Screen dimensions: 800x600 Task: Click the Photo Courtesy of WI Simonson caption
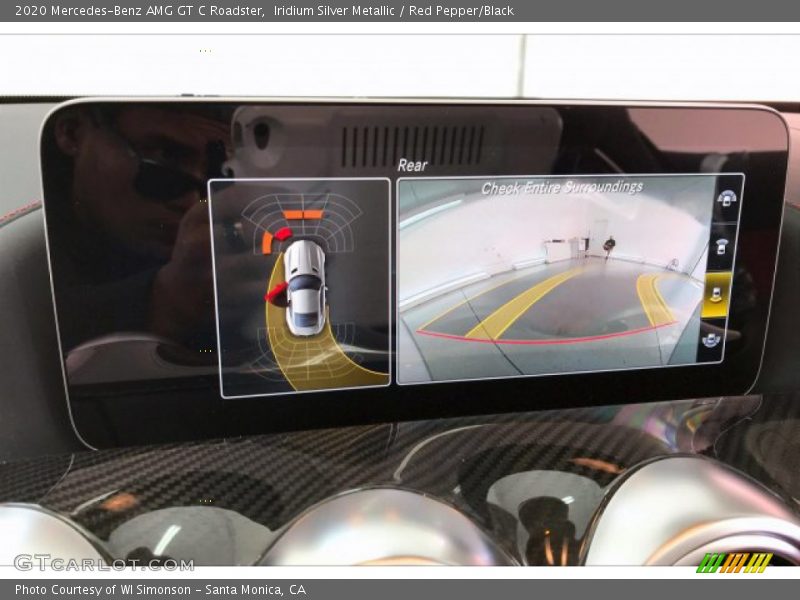pos(160,590)
